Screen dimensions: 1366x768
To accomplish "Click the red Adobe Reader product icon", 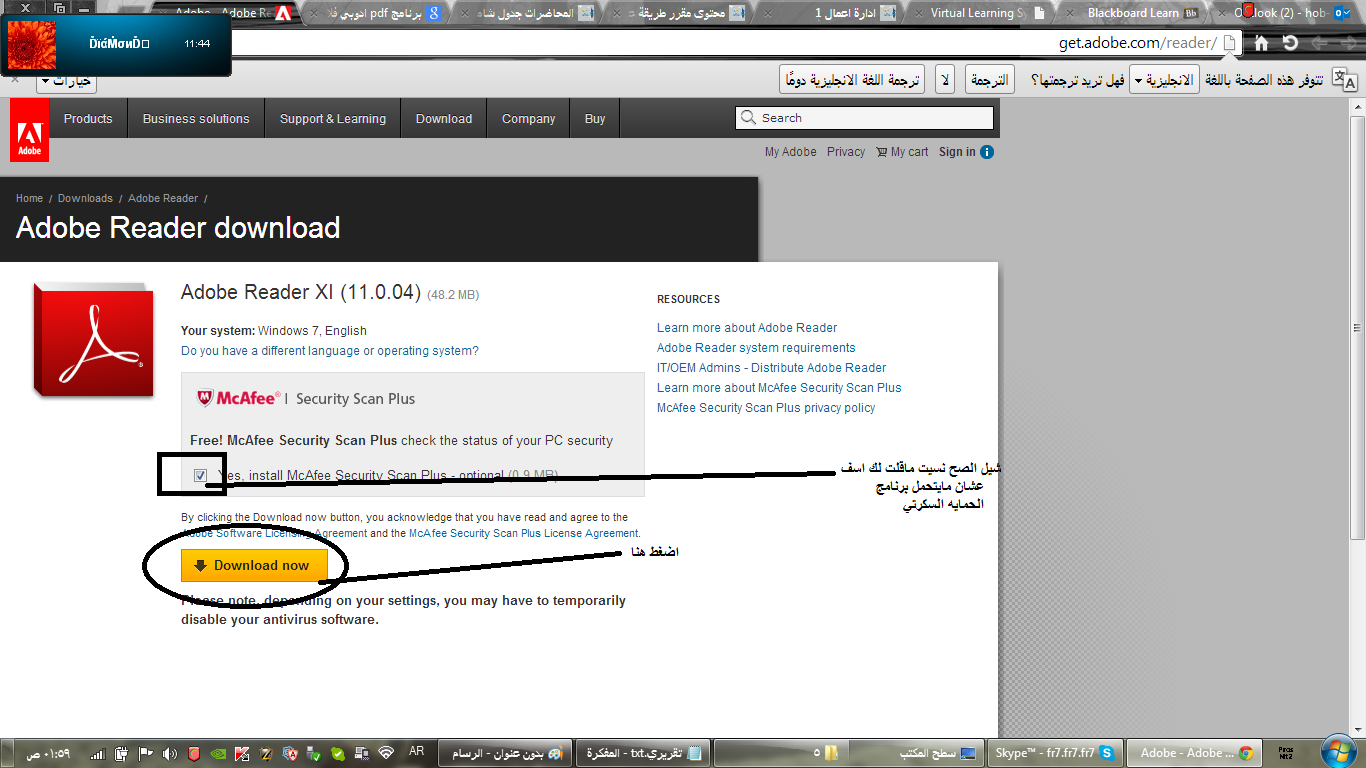I will [93, 340].
